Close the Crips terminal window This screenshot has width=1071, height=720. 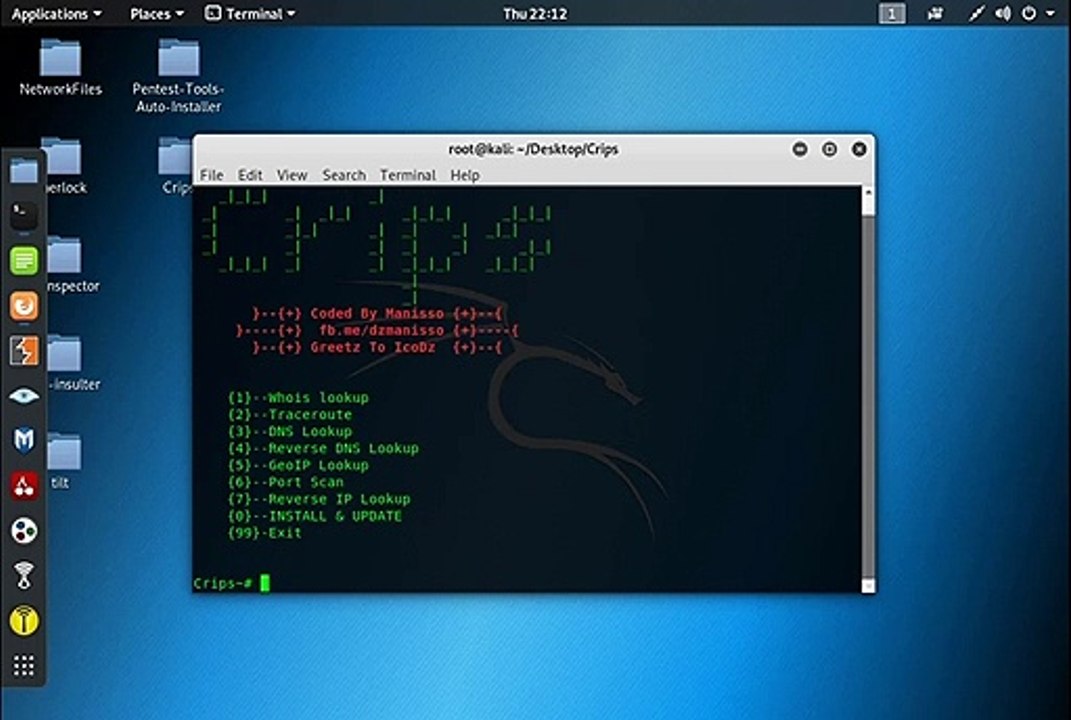[859, 149]
